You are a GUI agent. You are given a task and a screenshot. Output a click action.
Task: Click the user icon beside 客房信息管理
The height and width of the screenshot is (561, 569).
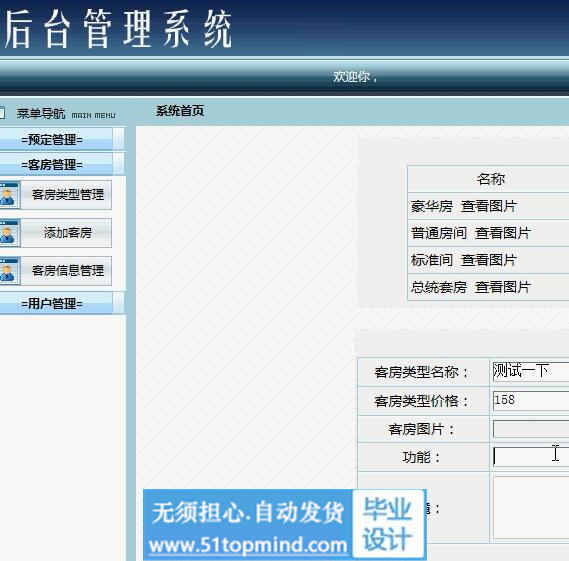coord(9,271)
